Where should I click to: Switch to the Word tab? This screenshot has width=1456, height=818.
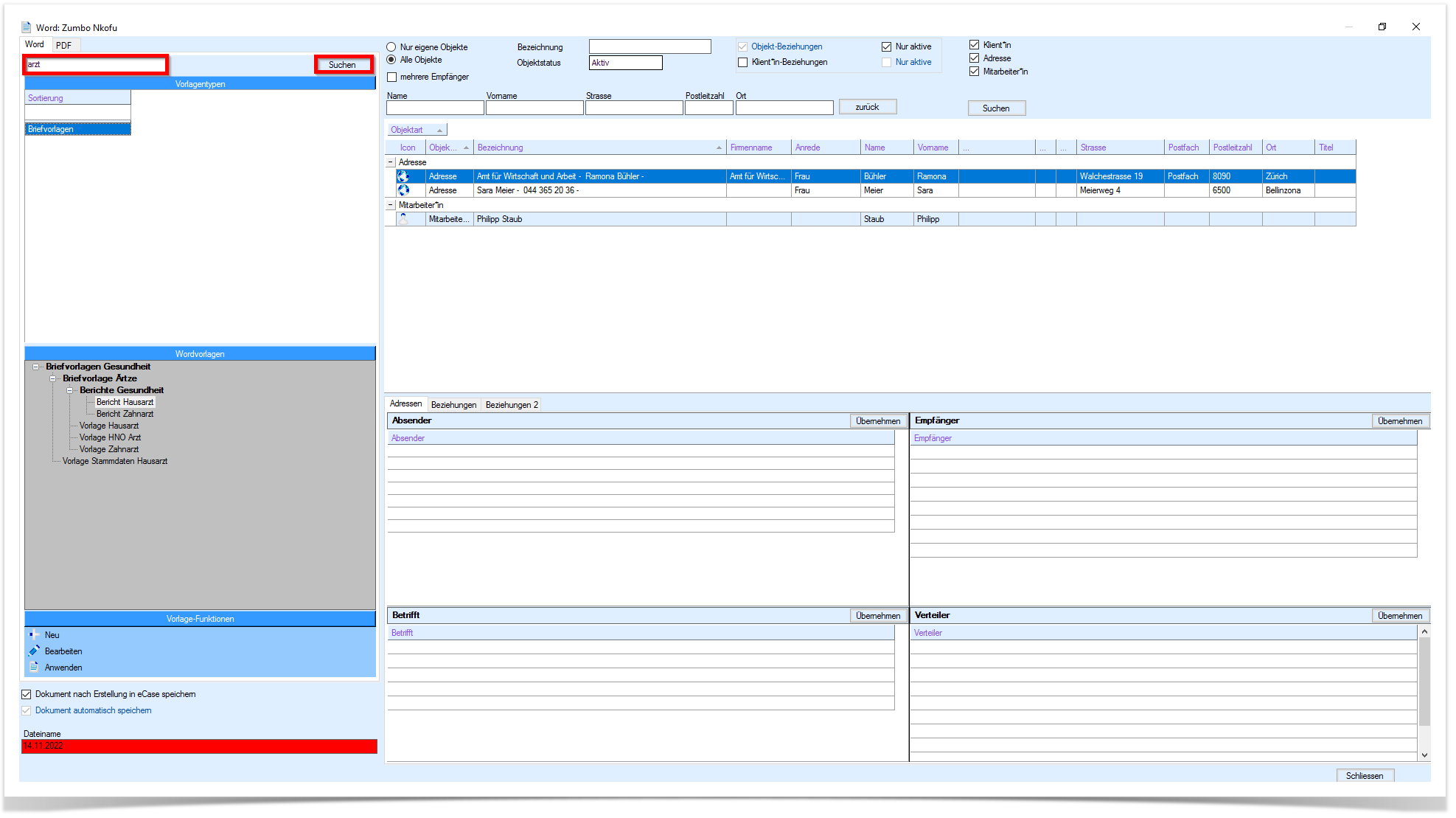point(35,44)
